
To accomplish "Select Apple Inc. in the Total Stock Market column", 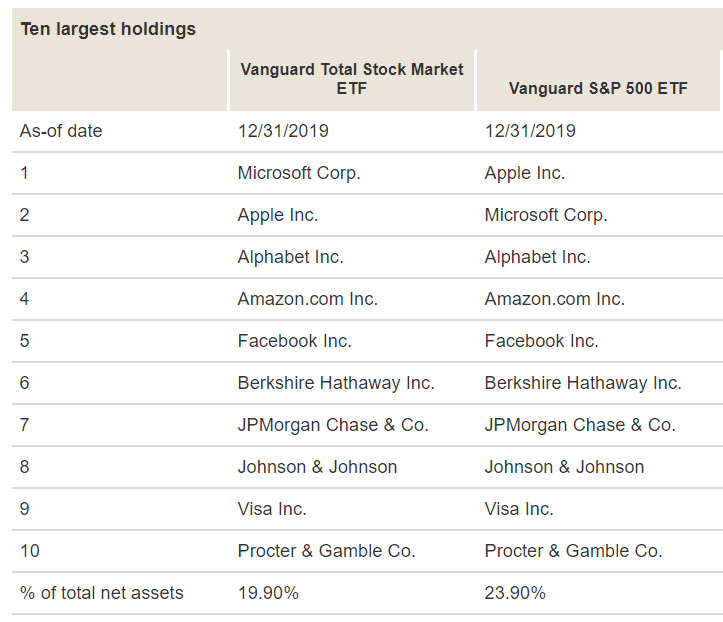I will tap(278, 215).
